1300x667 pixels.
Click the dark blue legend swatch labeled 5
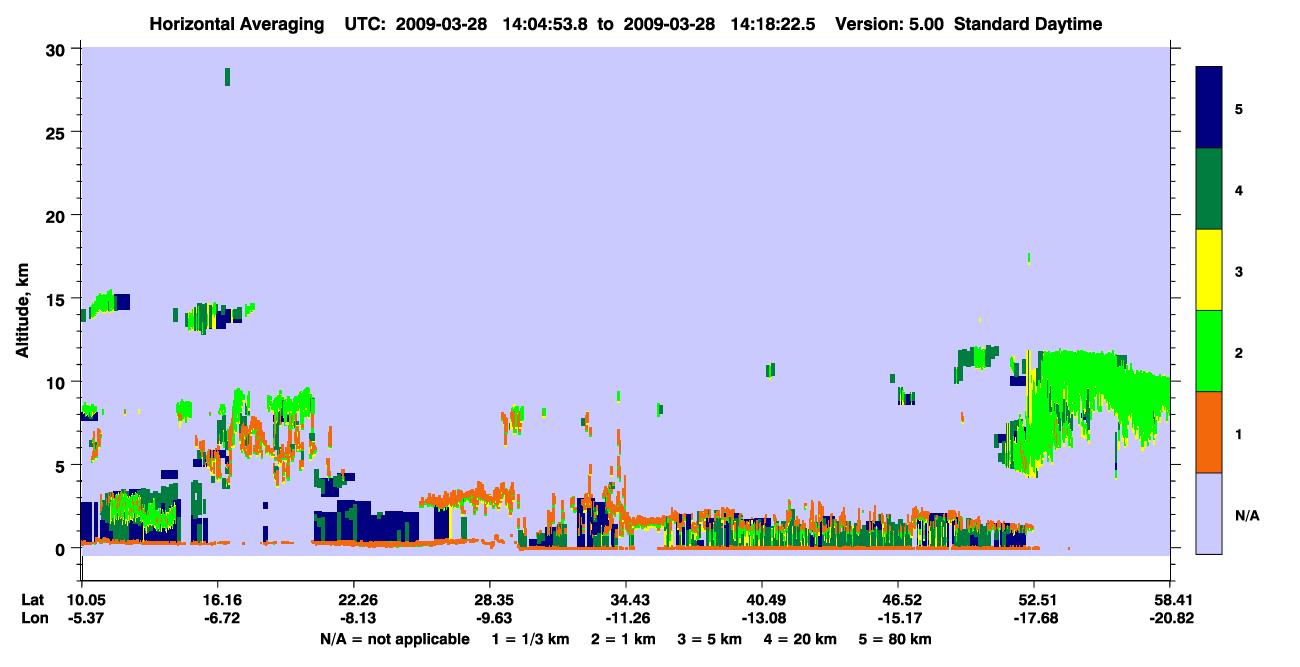coord(1209,108)
